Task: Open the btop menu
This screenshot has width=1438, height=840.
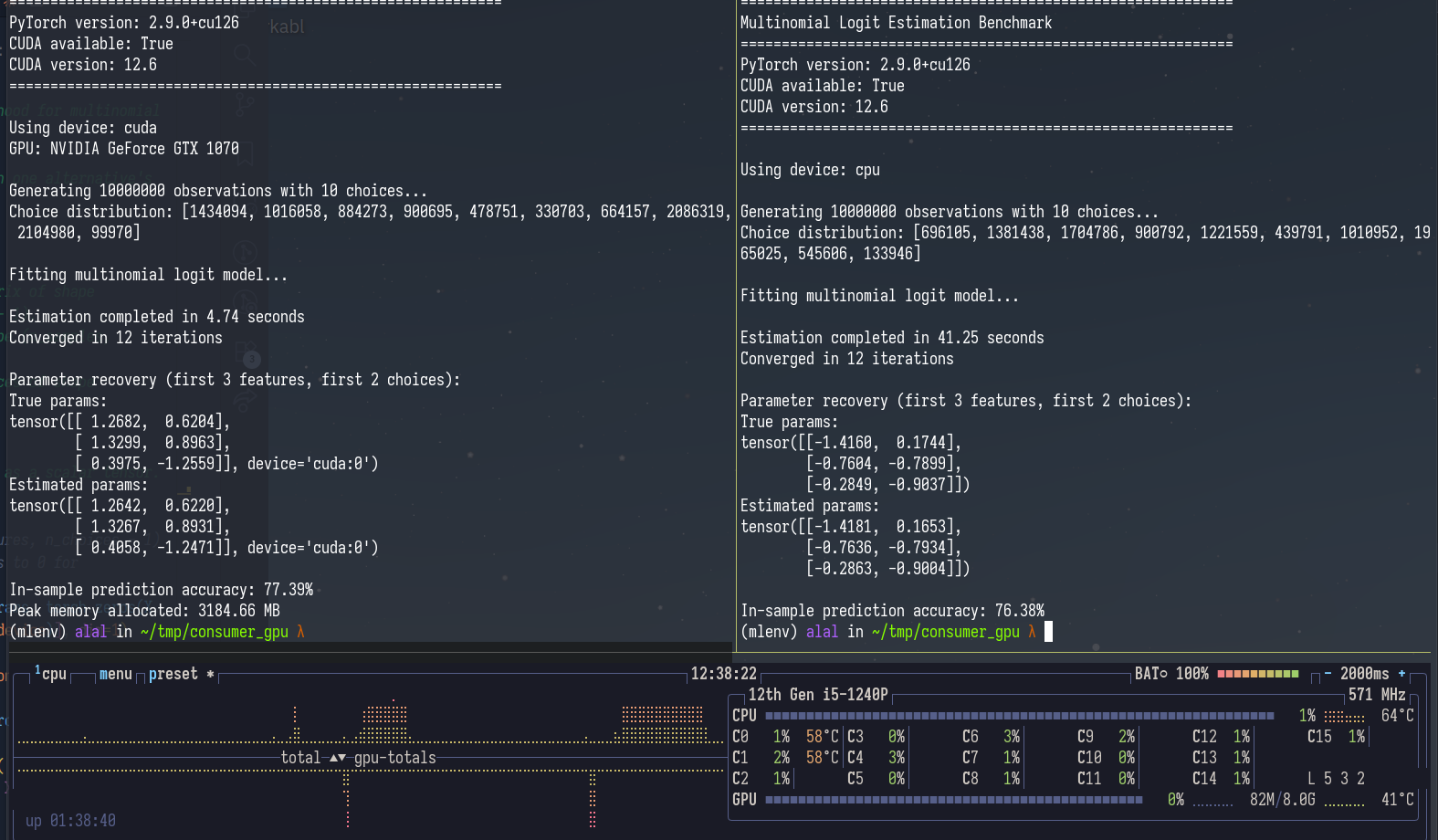Action: click(x=116, y=674)
